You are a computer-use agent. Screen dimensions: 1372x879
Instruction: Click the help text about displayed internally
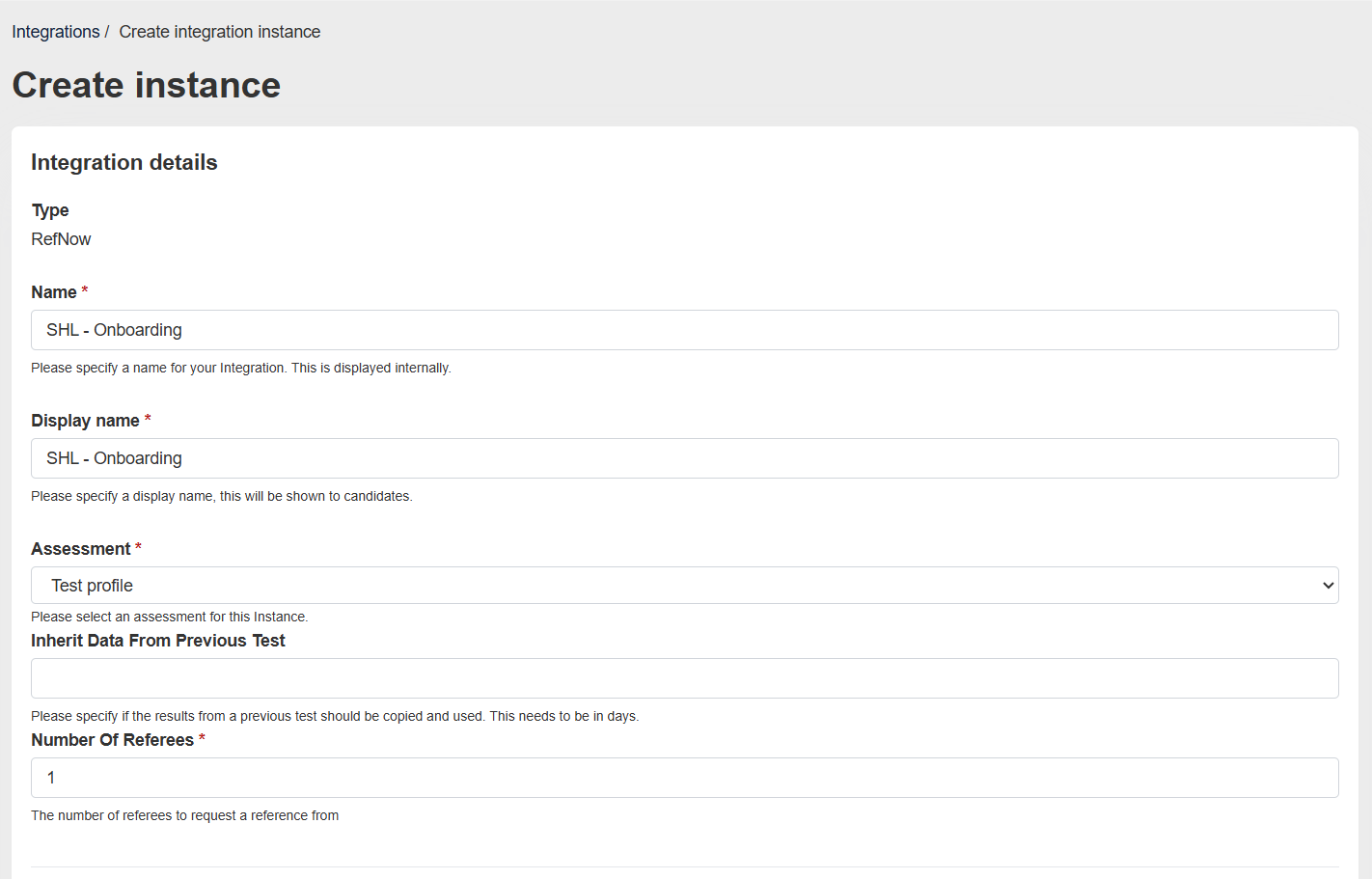click(241, 368)
